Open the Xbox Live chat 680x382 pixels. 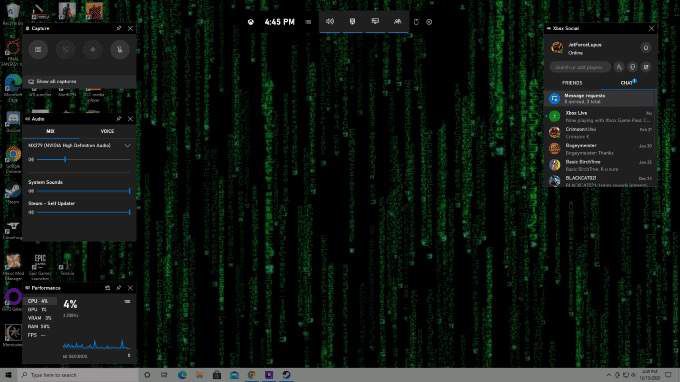point(600,116)
